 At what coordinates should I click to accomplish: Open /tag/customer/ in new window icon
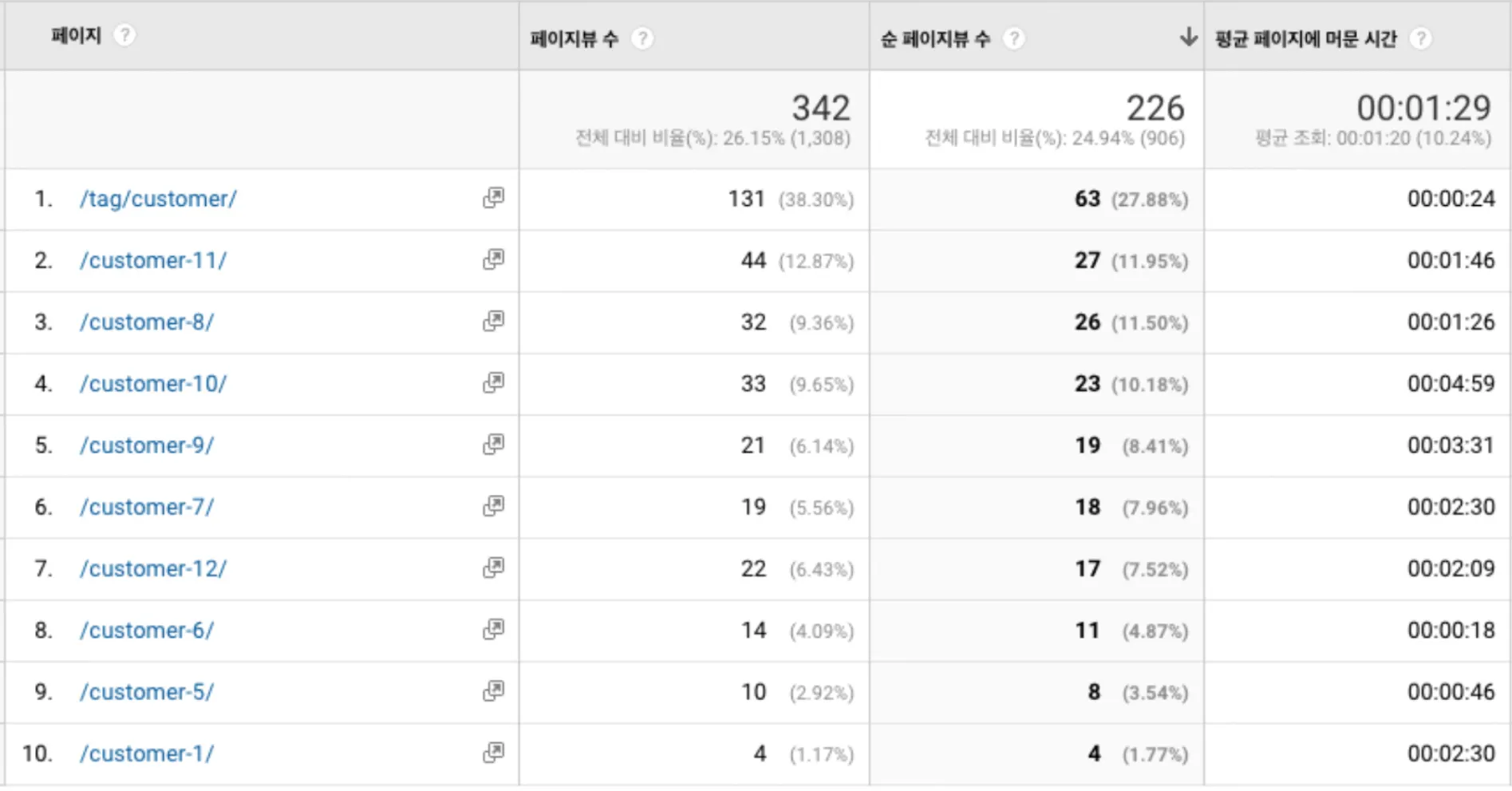494,198
